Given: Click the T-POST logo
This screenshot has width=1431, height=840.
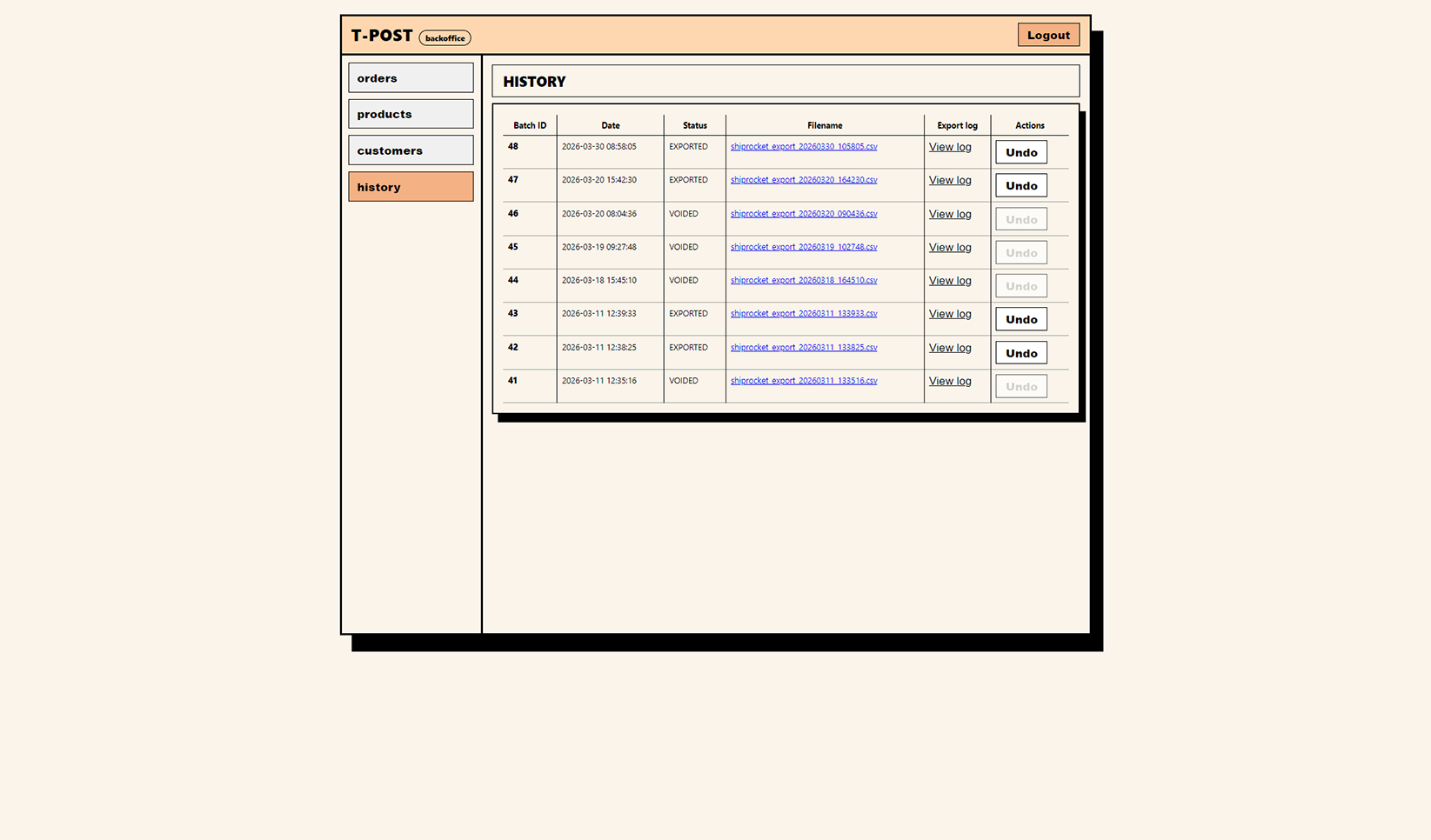Looking at the screenshot, I should 380,36.
